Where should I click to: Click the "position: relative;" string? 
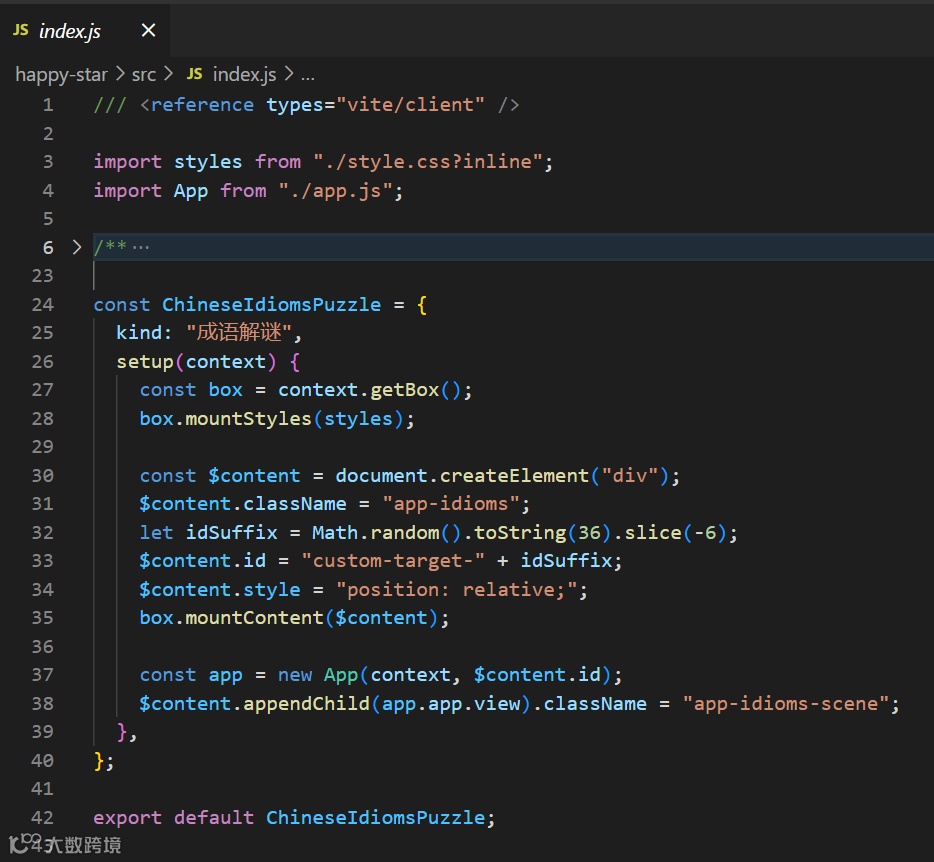click(456, 589)
